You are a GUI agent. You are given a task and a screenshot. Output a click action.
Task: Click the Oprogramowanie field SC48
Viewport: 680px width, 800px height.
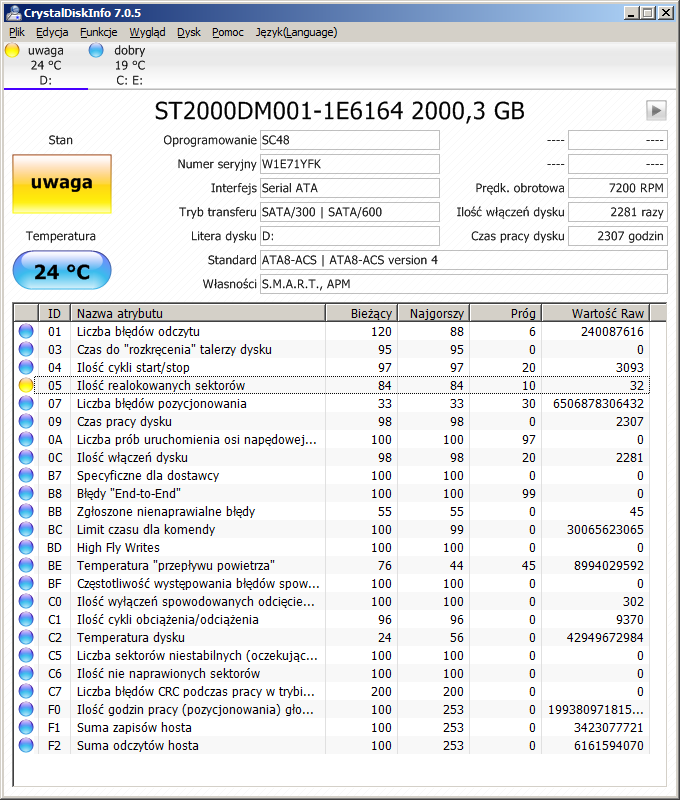point(349,140)
